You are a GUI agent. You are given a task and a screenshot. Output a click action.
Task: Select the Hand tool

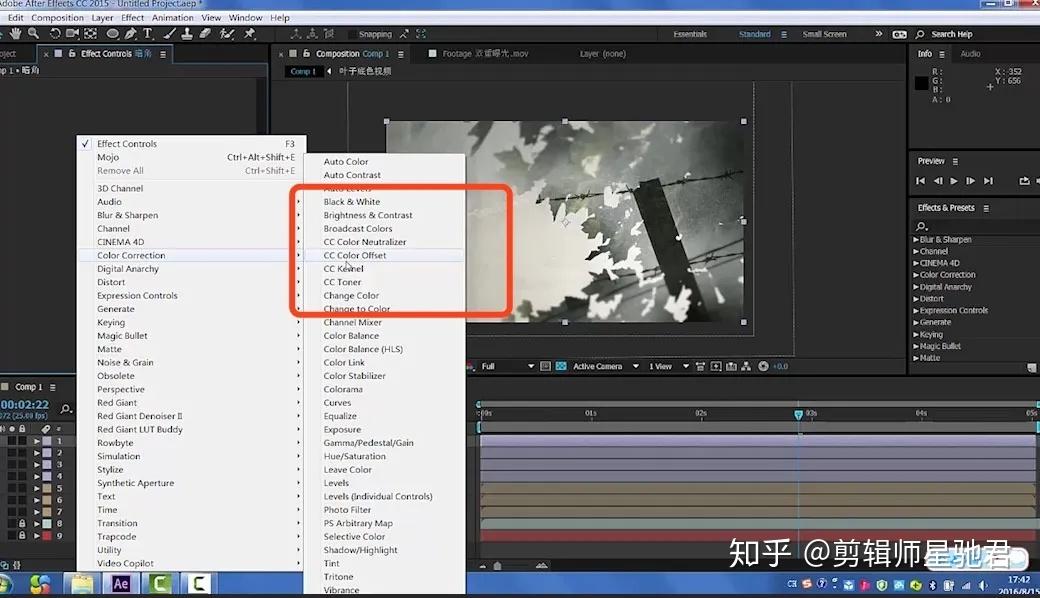pos(15,33)
